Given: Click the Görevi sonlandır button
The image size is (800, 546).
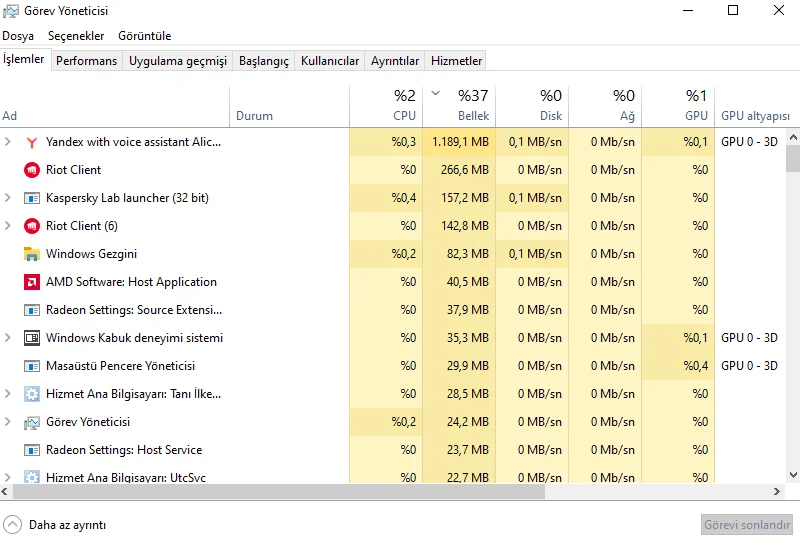Looking at the screenshot, I should point(746,524).
